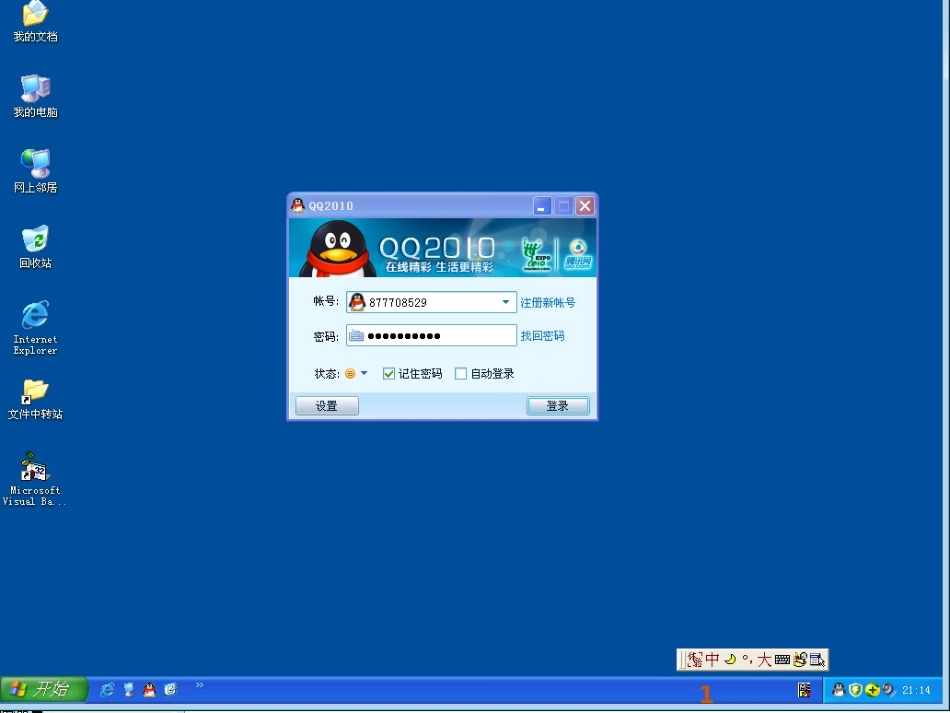Click the 注册新帐号 link
This screenshot has width=950, height=713.
coord(548,302)
